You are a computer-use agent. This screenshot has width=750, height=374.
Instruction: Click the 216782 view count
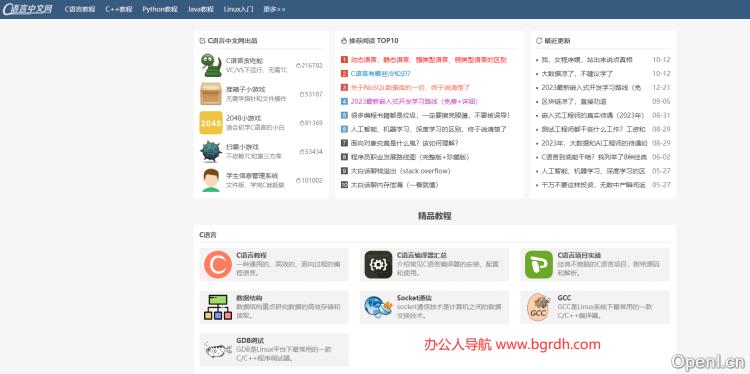[309, 66]
